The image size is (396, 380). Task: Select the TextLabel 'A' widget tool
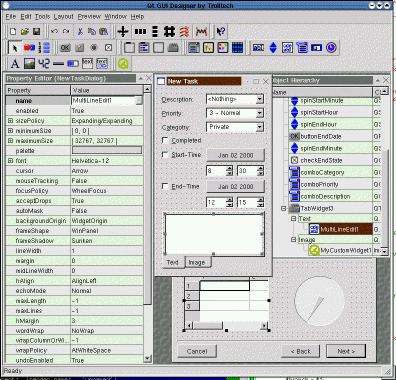point(15,64)
